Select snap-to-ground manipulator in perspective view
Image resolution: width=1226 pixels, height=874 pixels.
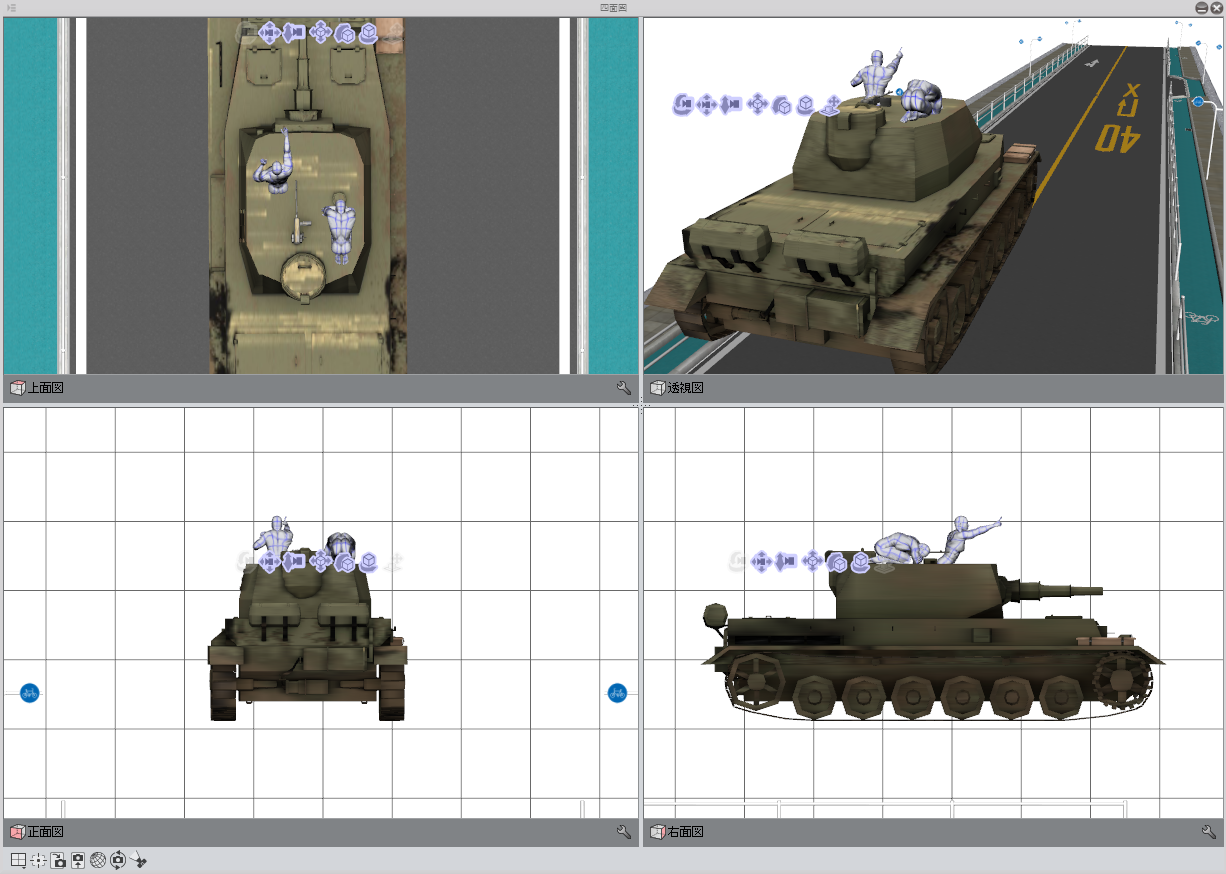[830, 104]
